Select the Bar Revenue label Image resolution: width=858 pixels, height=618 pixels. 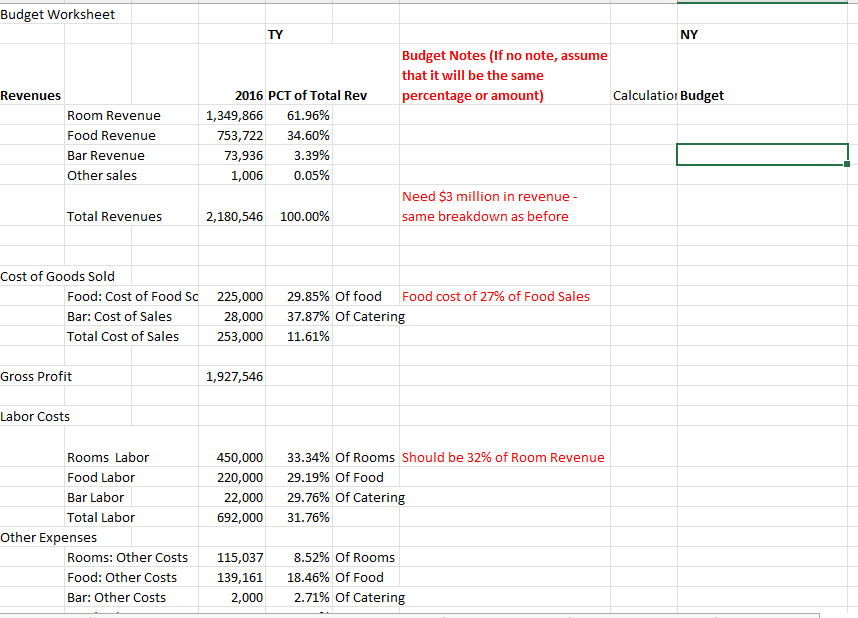coord(107,155)
